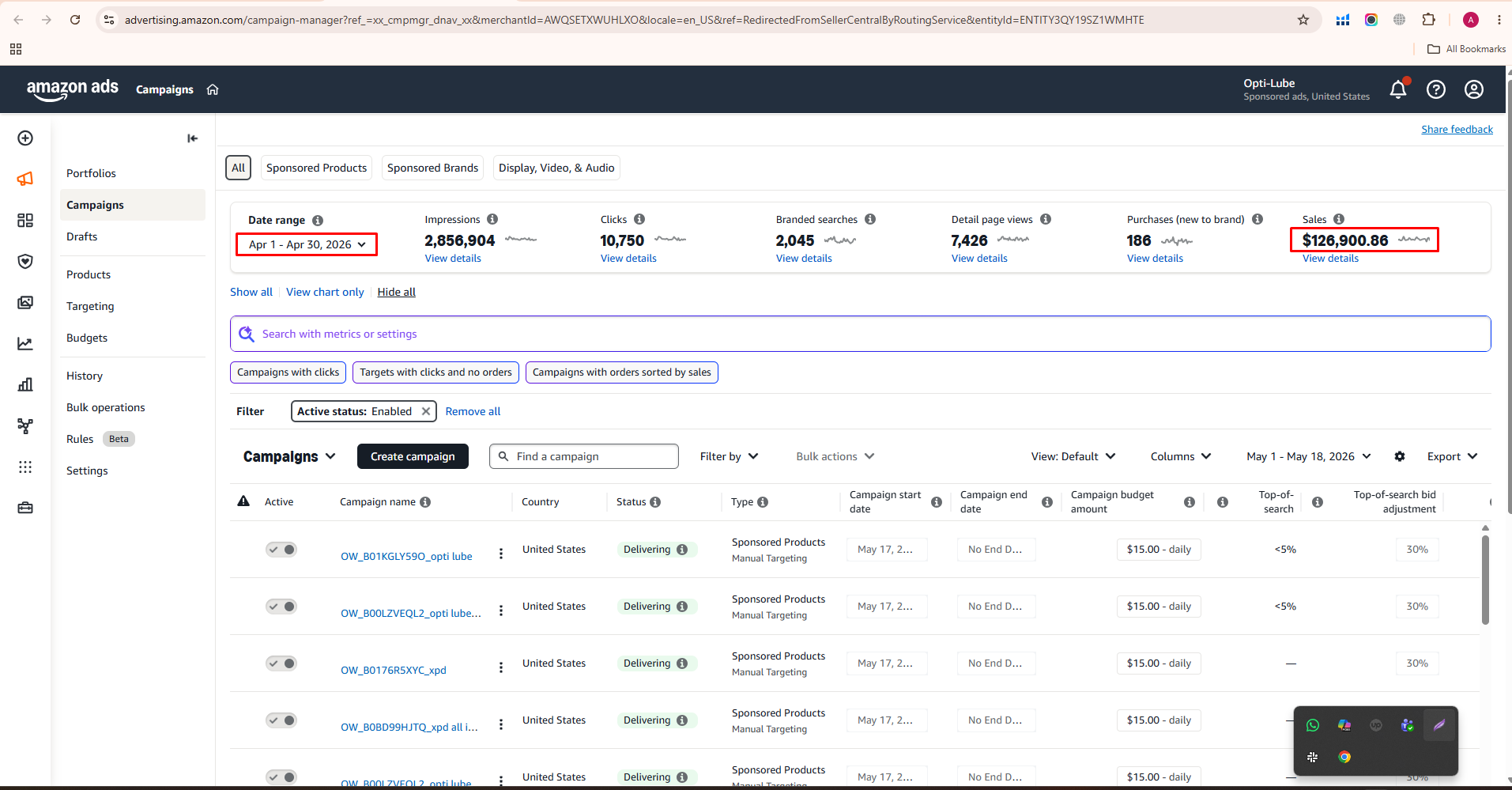The image size is (1512, 790).
Task: Toggle active switch for OW_B0176R5XYC_xpd
Action: 281,663
